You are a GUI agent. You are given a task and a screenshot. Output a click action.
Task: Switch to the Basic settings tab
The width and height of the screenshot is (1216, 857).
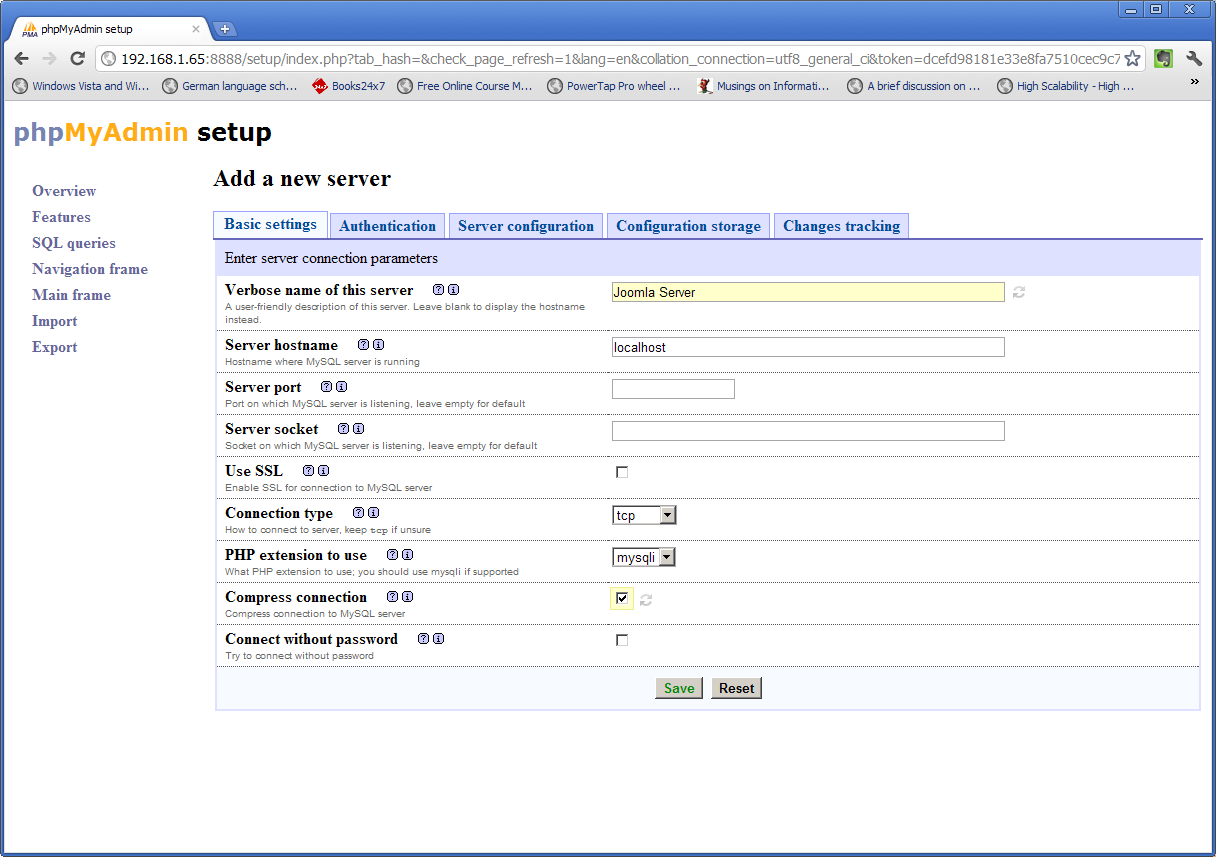[270, 224]
